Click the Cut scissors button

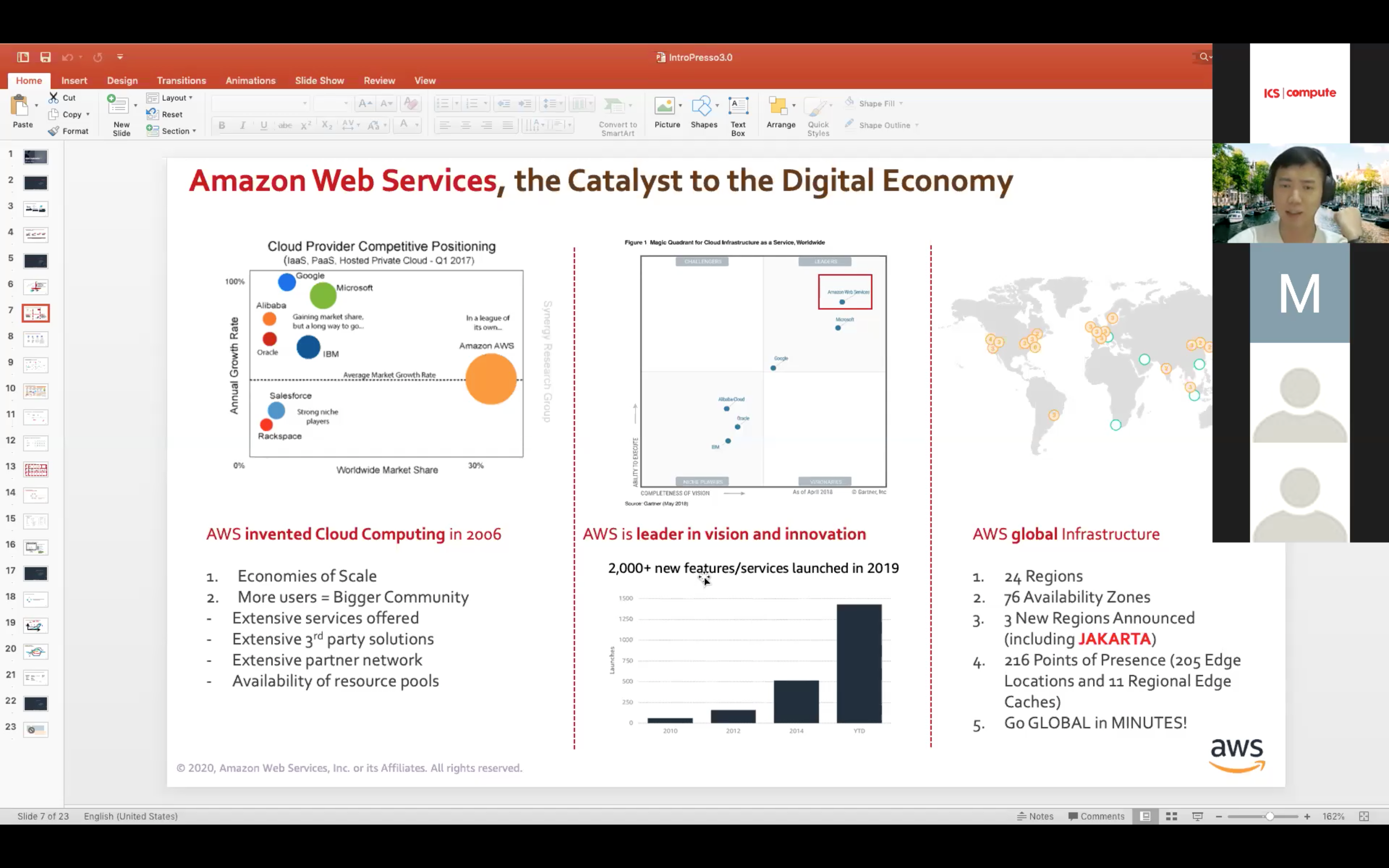pyautogui.click(x=63, y=97)
